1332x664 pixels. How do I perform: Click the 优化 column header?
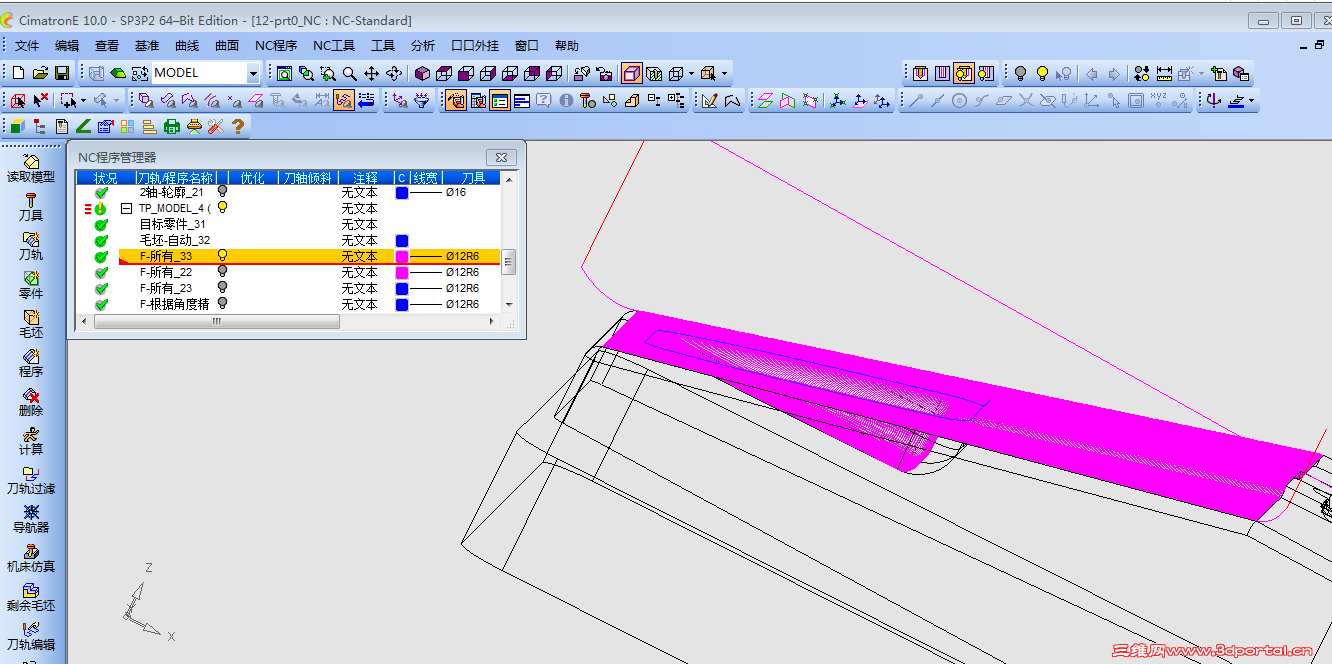[253, 178]
